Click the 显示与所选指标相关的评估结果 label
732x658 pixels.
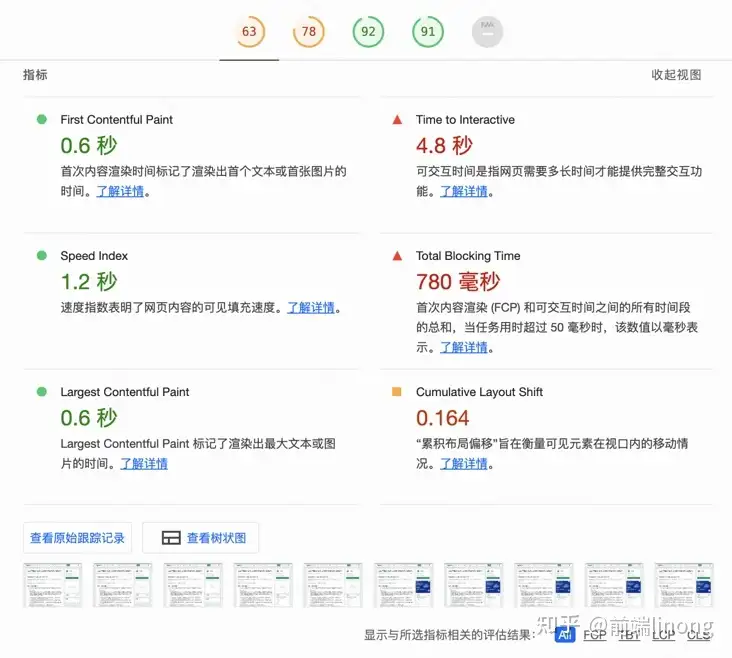[x=450, y=635]
